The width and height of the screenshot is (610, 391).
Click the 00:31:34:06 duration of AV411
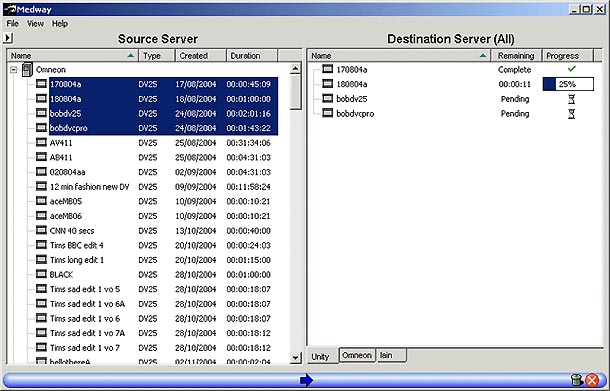point(249,143)
